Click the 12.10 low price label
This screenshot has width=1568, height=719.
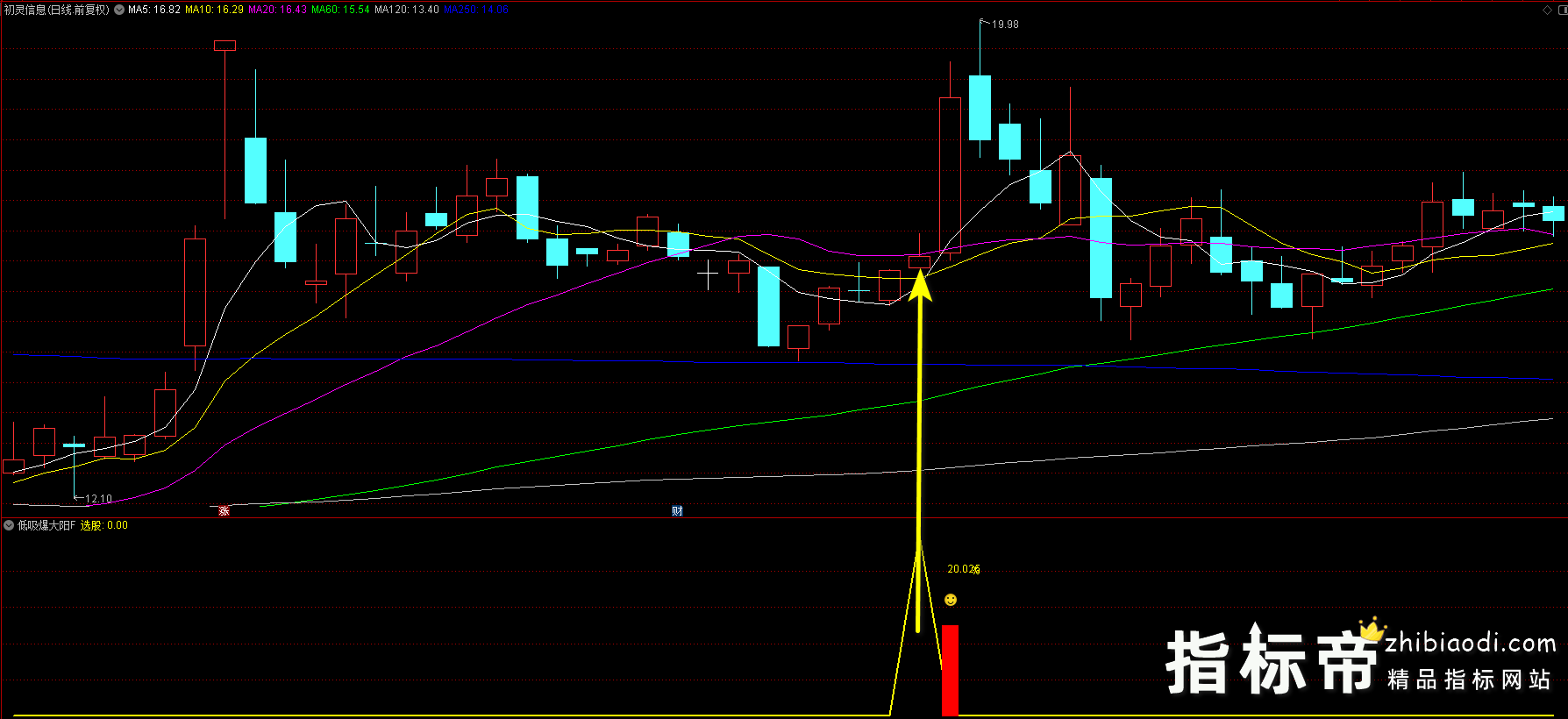click(x=98, y=499)
